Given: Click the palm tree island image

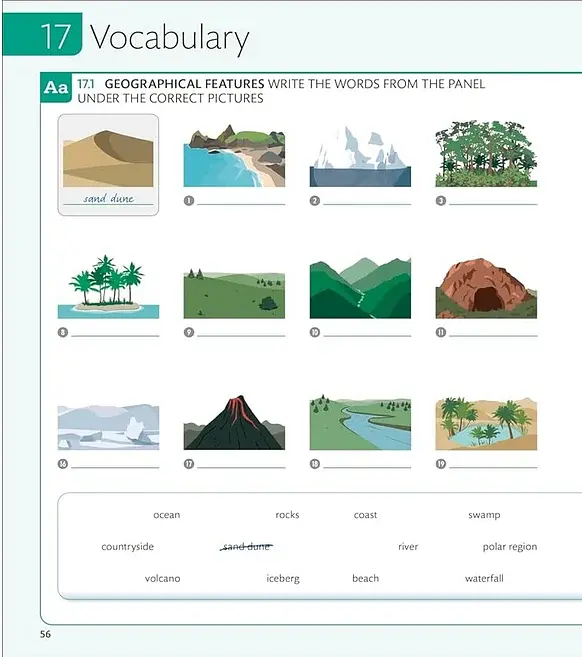Looking at the screenshot, I should (x=109, y=287).
